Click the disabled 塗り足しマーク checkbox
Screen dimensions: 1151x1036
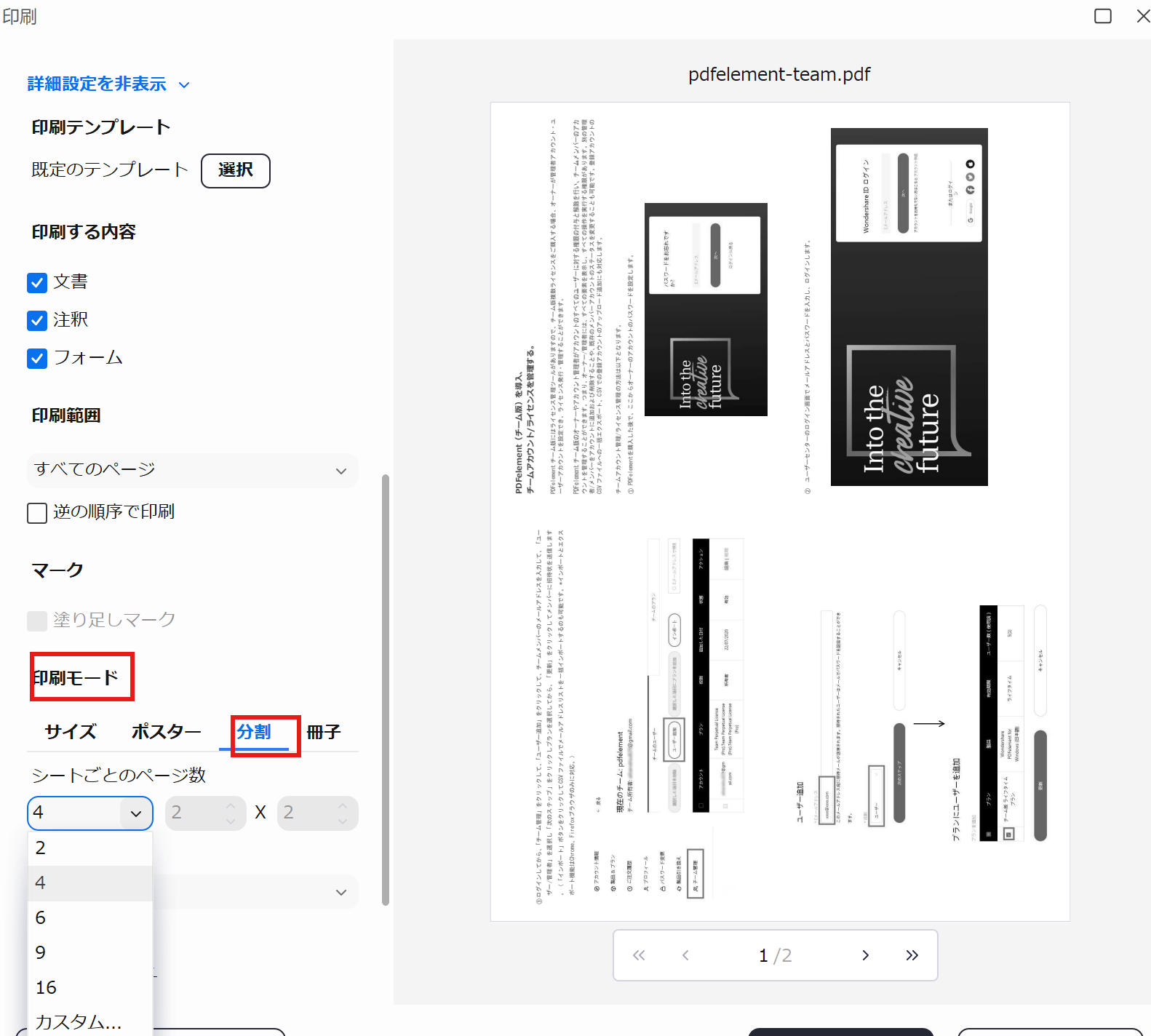coord(37,621)
